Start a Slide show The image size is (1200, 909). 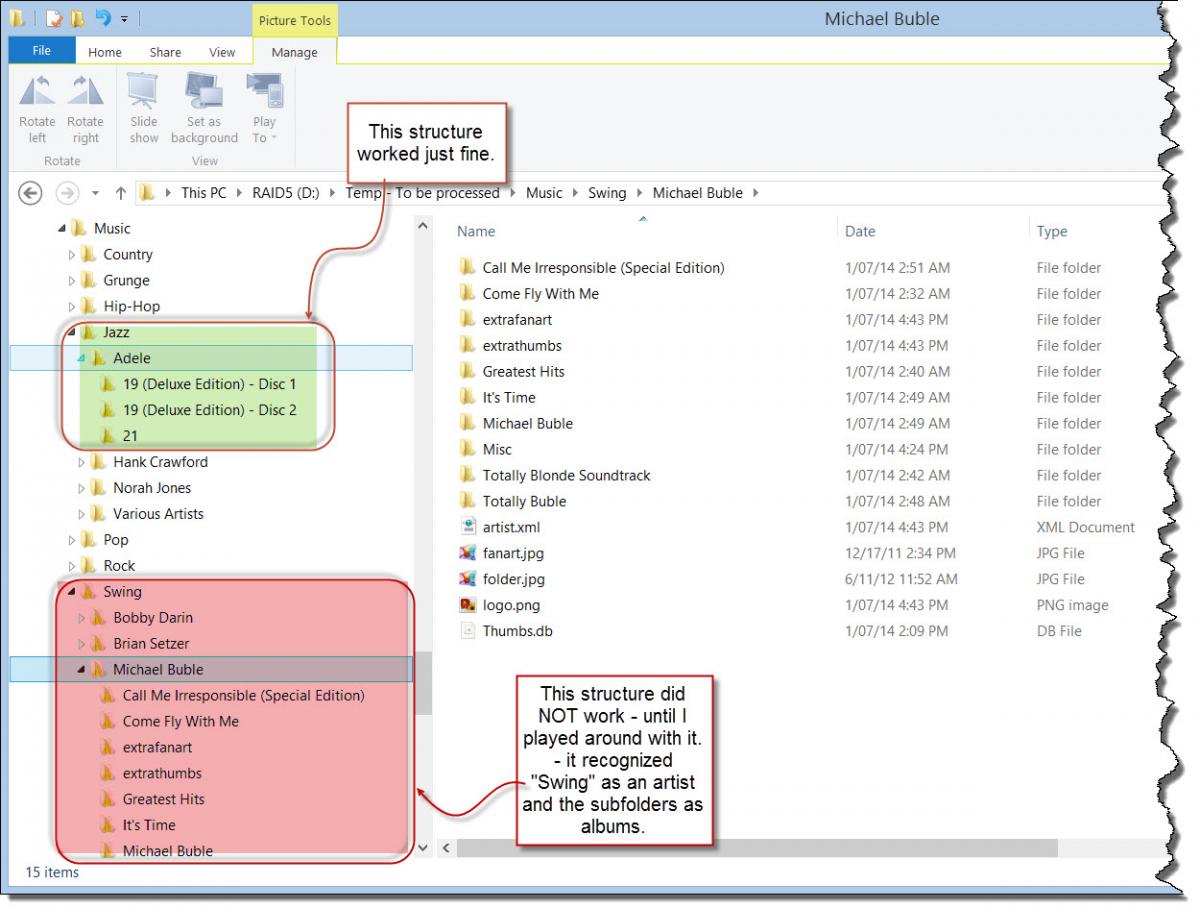[143, 92]
